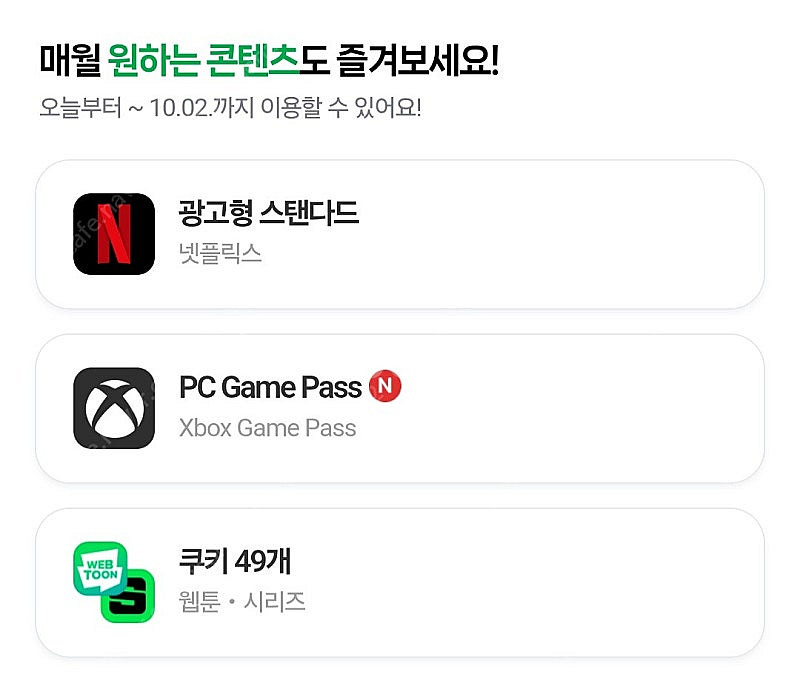Click the 매월 word in the heading

tap(70, 60)
